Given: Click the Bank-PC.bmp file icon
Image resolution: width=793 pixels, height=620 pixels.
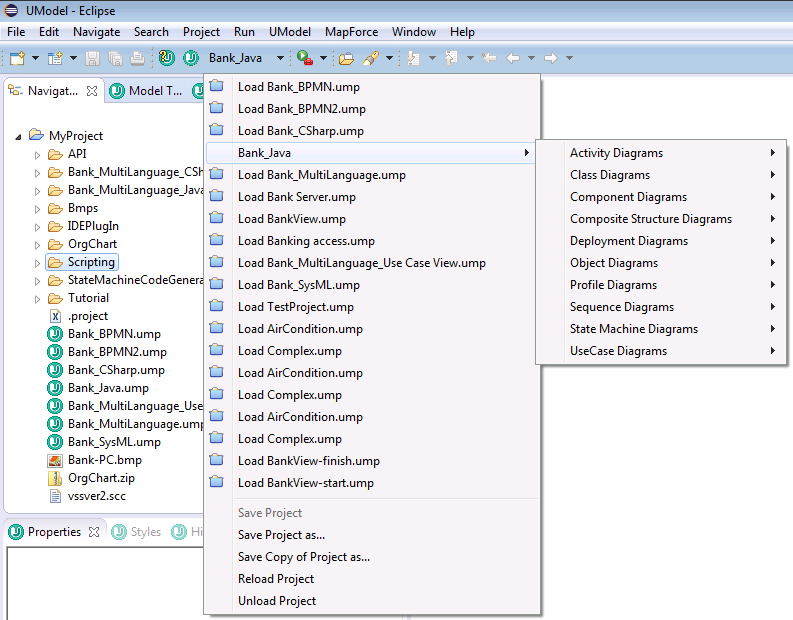Looking at the screenshot, I should (x=55, y=460).
